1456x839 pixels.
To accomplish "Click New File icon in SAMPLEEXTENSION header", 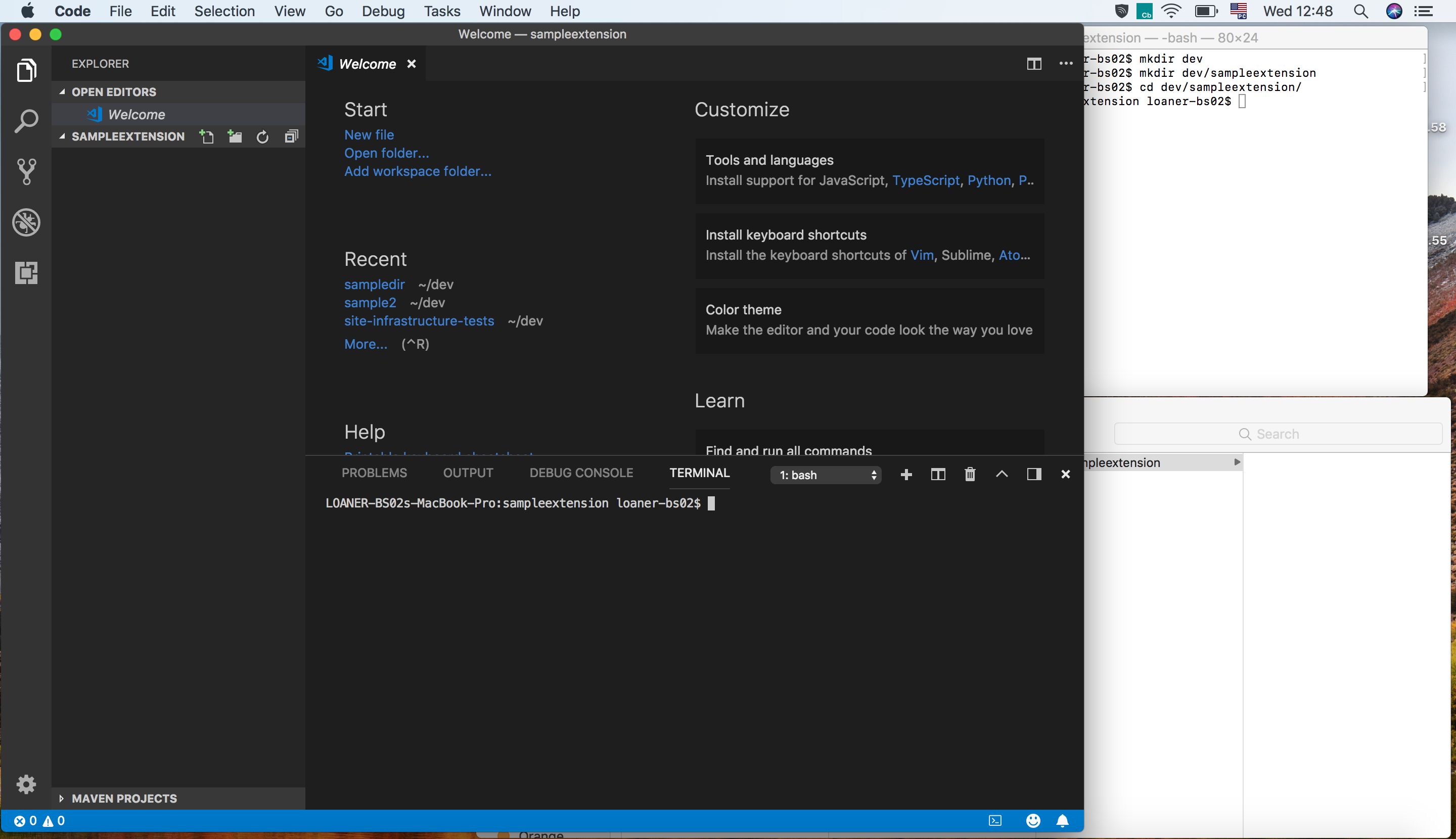I will (x=206, y=136).
